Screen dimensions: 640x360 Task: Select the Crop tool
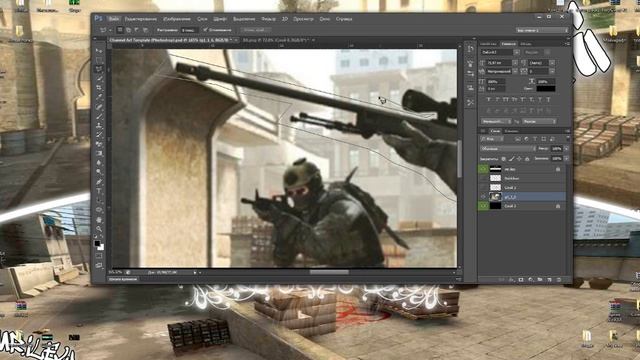(99, 88)
